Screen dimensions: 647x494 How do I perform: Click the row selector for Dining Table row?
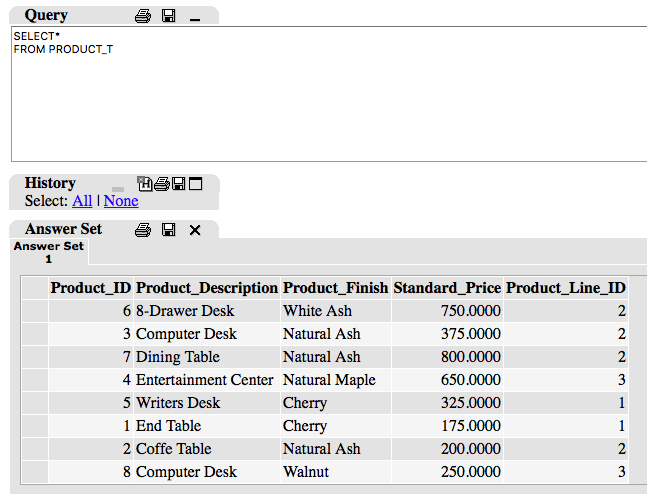pos(35,357)
